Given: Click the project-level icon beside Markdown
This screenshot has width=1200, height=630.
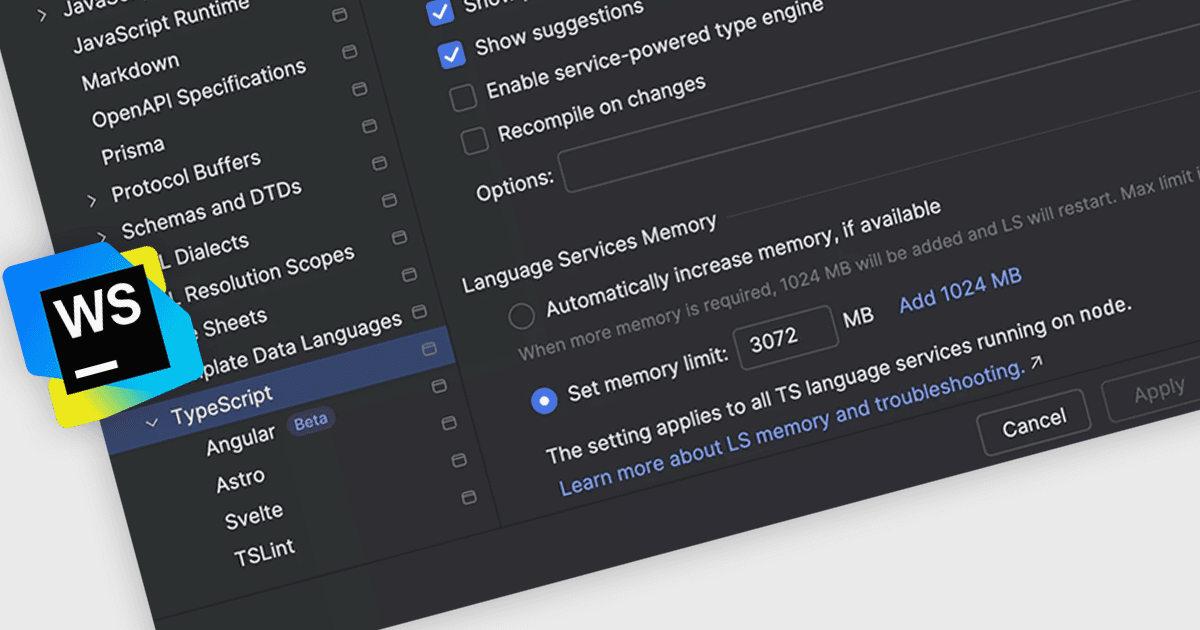Looking at the screenshot, I should pos(339,15).
